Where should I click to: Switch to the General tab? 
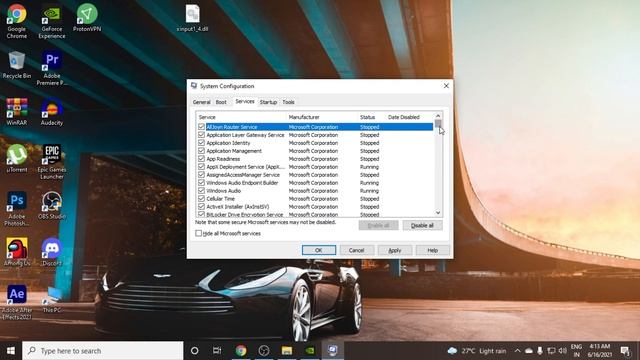(202, 102)
